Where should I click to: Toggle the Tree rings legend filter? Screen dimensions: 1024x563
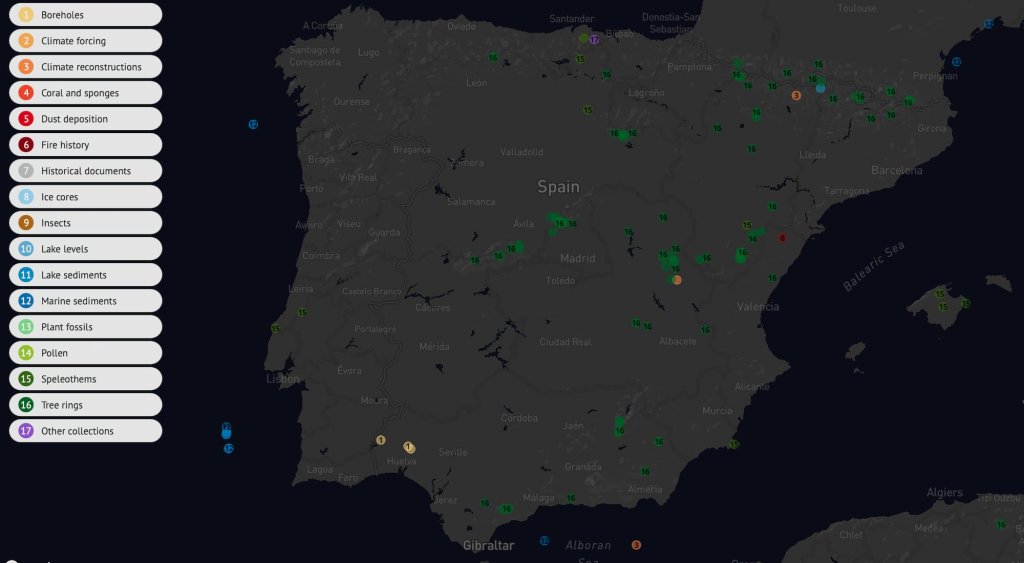(85, 405)
